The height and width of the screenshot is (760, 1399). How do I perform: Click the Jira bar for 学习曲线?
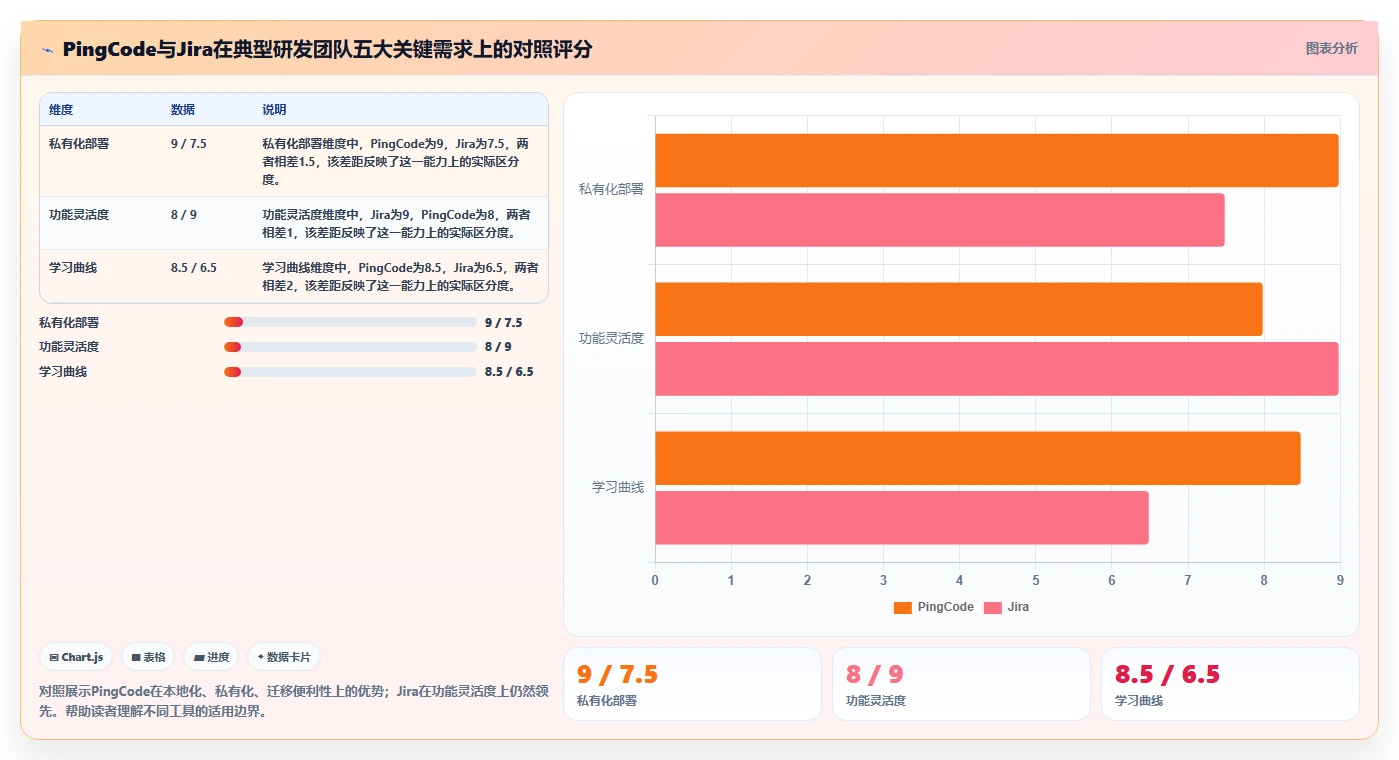tap(901, 517)
